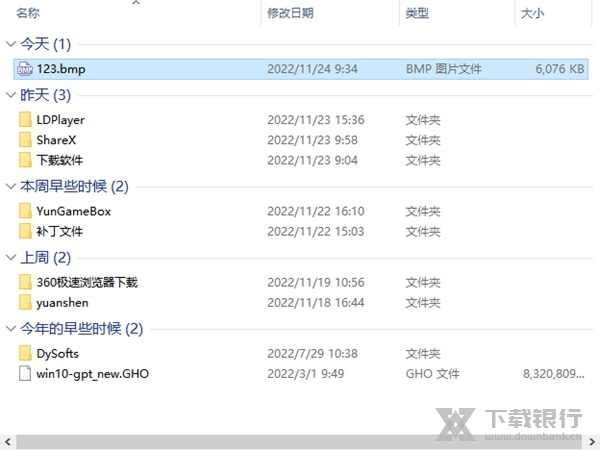Image resolution: width=600 pixels, height=450 pixels.
Task: Select the 360极速浏览器下载 folder name
Action: click(x=87, y=282)
